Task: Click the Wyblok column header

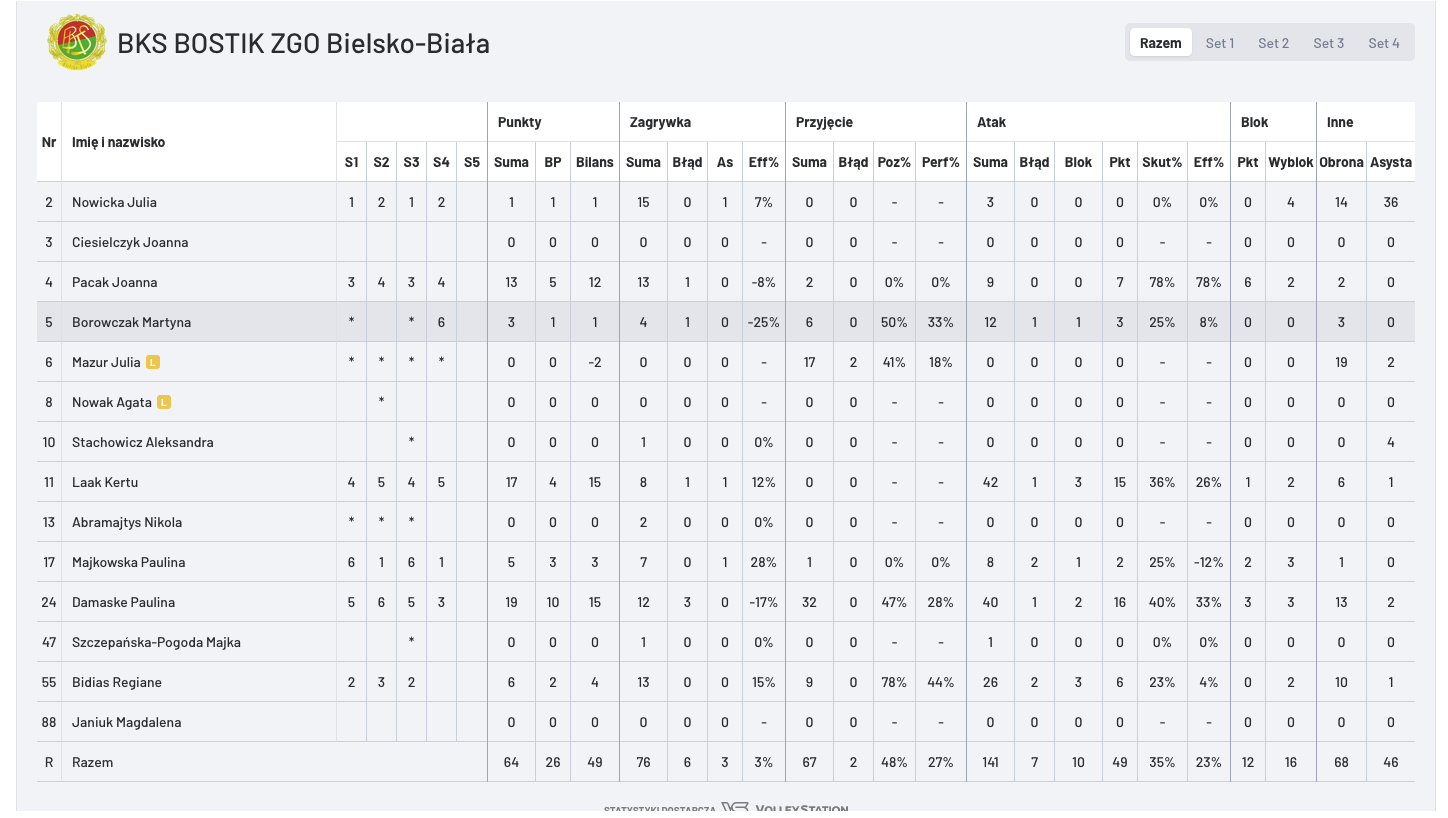Action: click(1290, 162)
